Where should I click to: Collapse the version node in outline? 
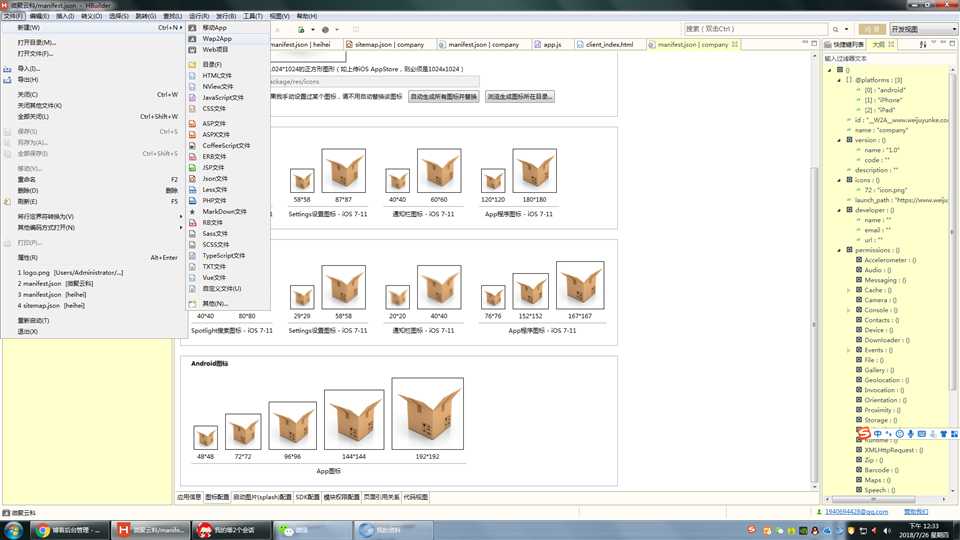pos(839,140)
